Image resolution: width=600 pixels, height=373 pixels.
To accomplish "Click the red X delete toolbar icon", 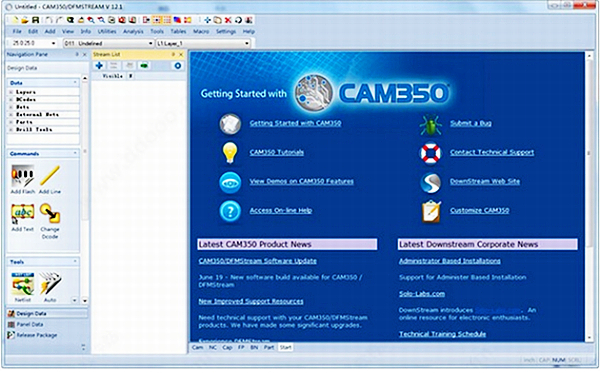I will coord(228,20).
